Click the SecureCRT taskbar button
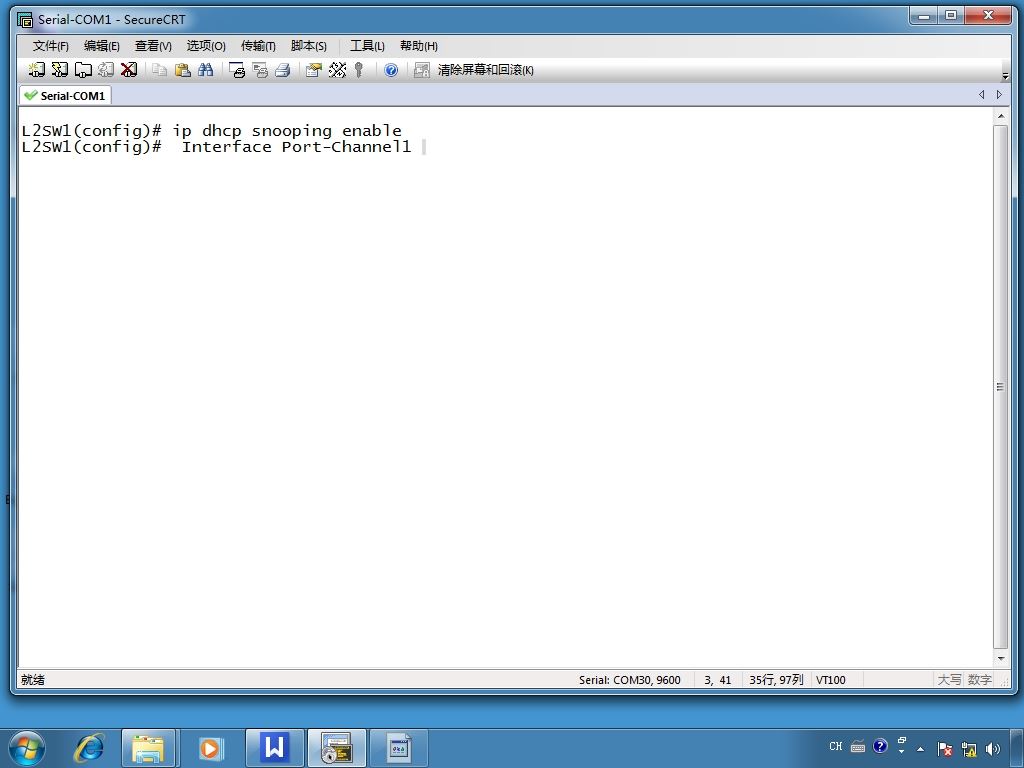This screenshot has width=1024, height=768. [336, 748]
